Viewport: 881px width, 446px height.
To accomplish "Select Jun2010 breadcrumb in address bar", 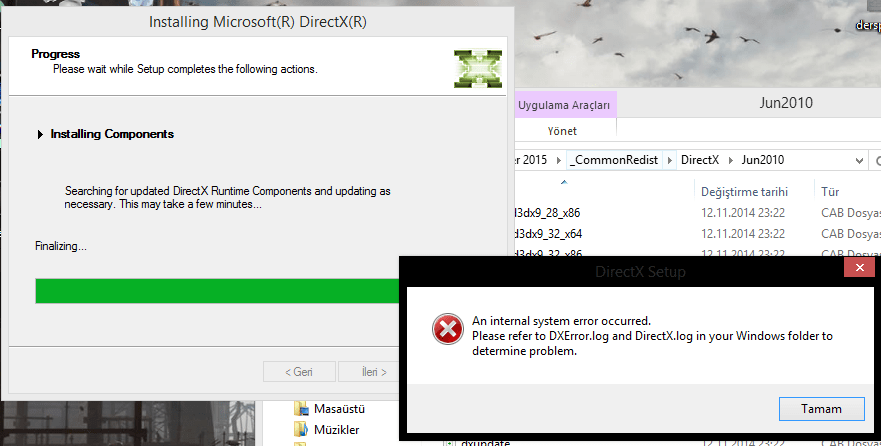I will click(762, 160).
